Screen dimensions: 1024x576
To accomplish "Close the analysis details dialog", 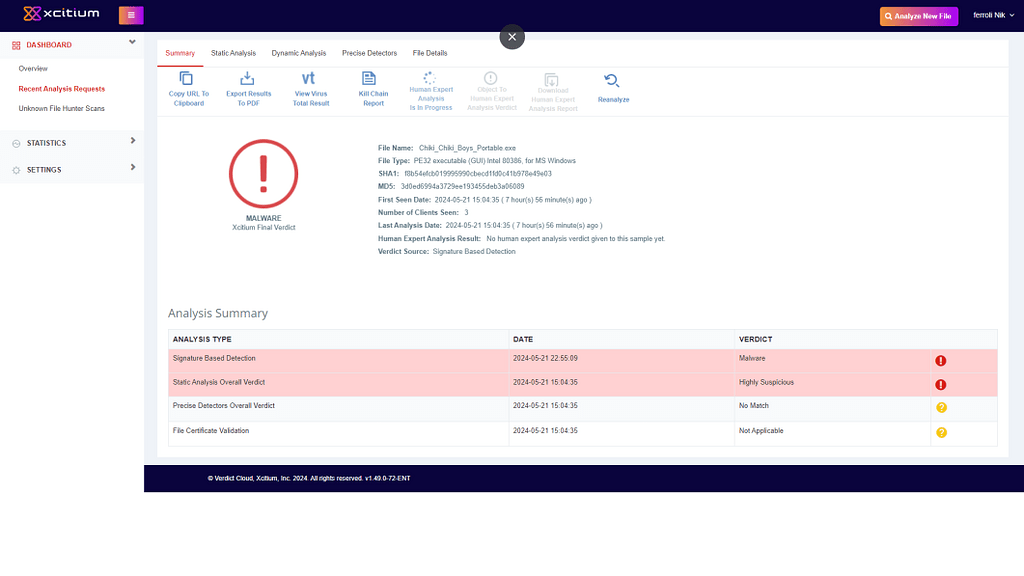I will (511, 37).
